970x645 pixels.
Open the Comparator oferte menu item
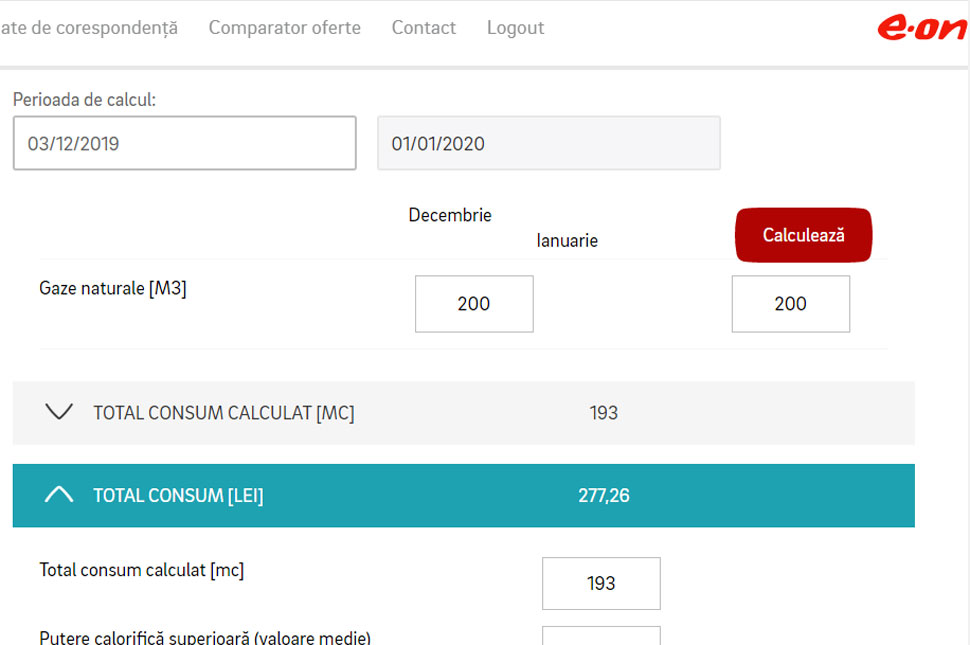pos(284,28)
